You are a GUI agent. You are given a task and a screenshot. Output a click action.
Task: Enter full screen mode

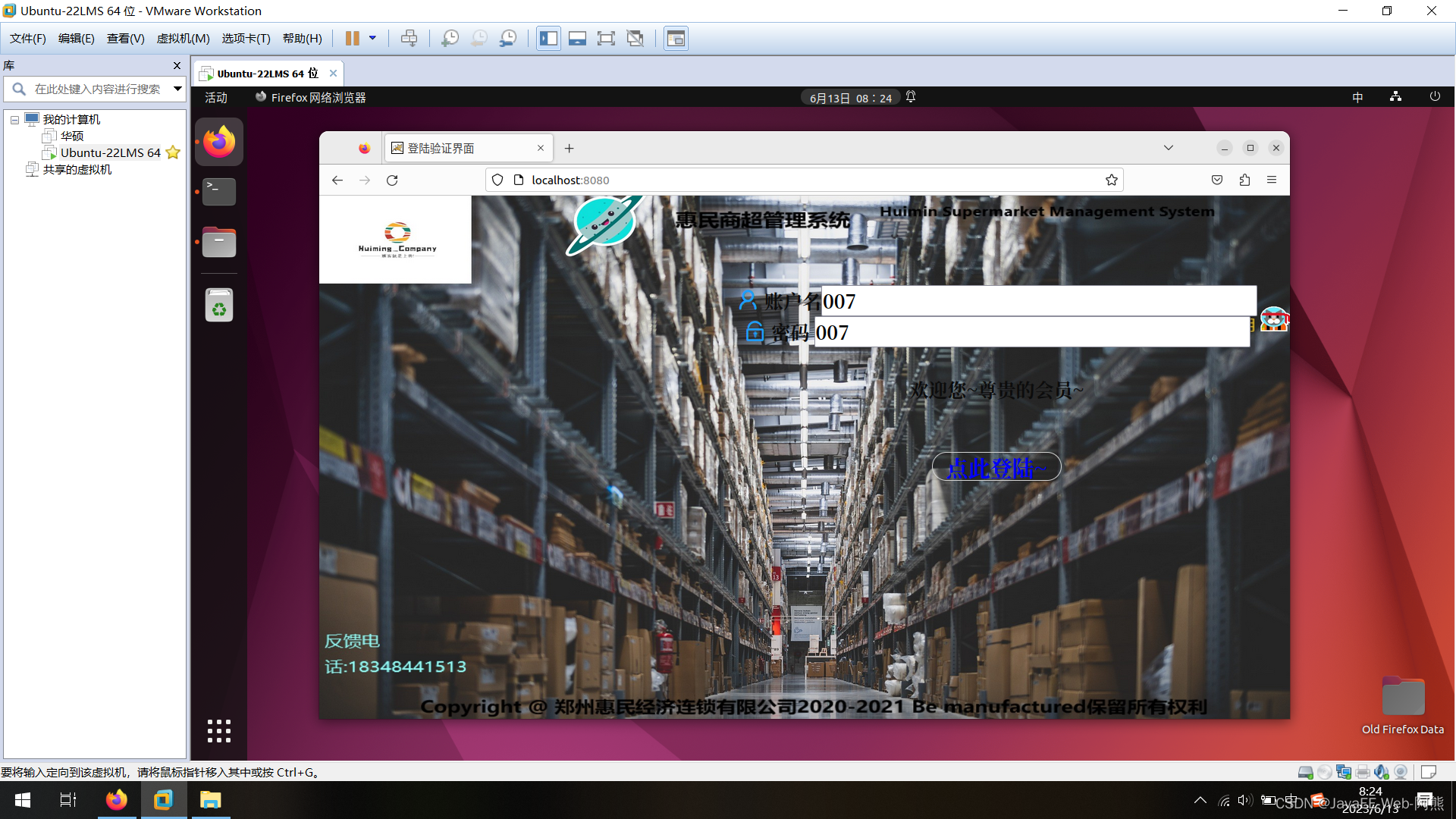606,38
